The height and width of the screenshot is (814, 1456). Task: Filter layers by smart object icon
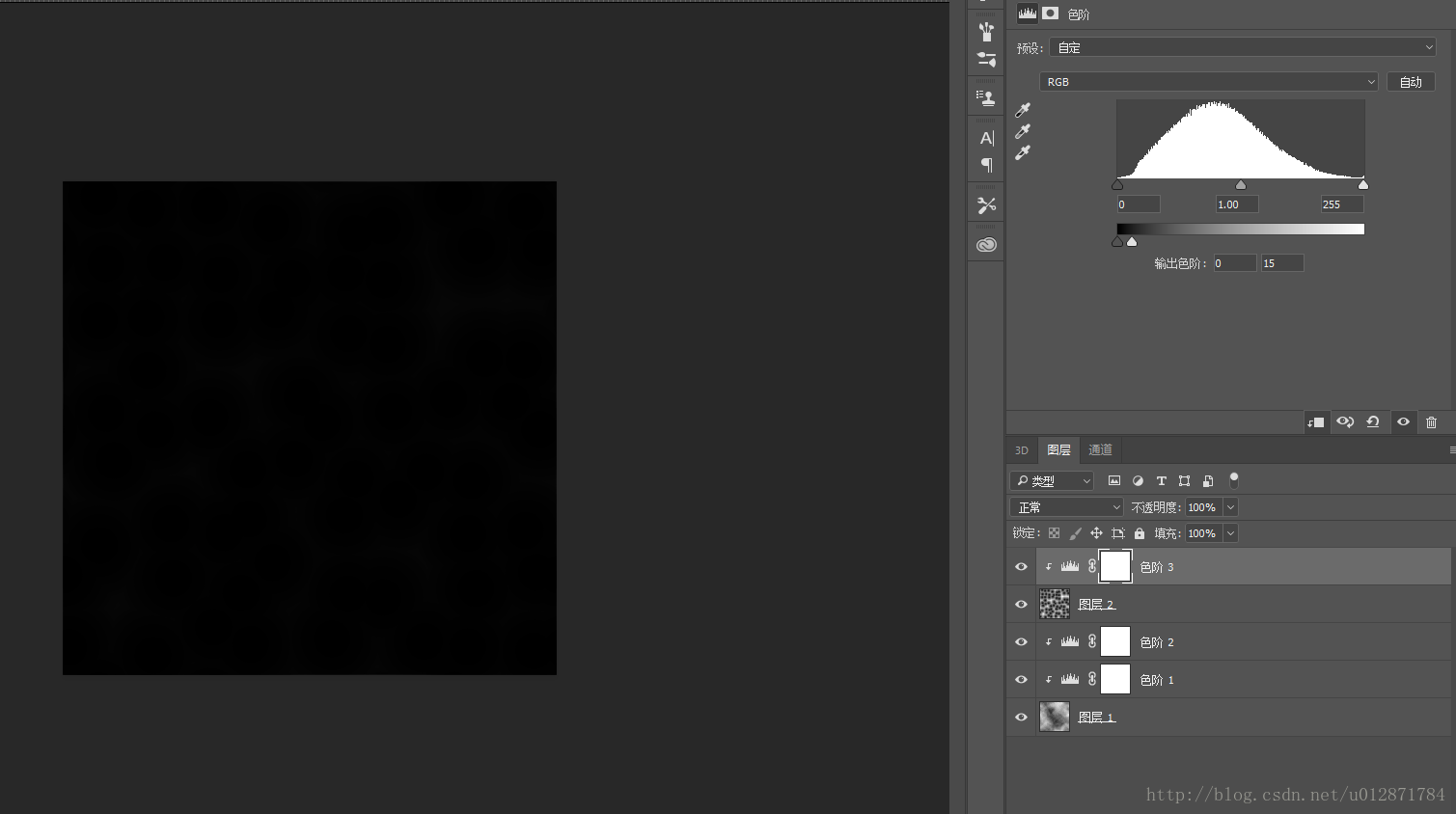click(x=1208, y=480)
